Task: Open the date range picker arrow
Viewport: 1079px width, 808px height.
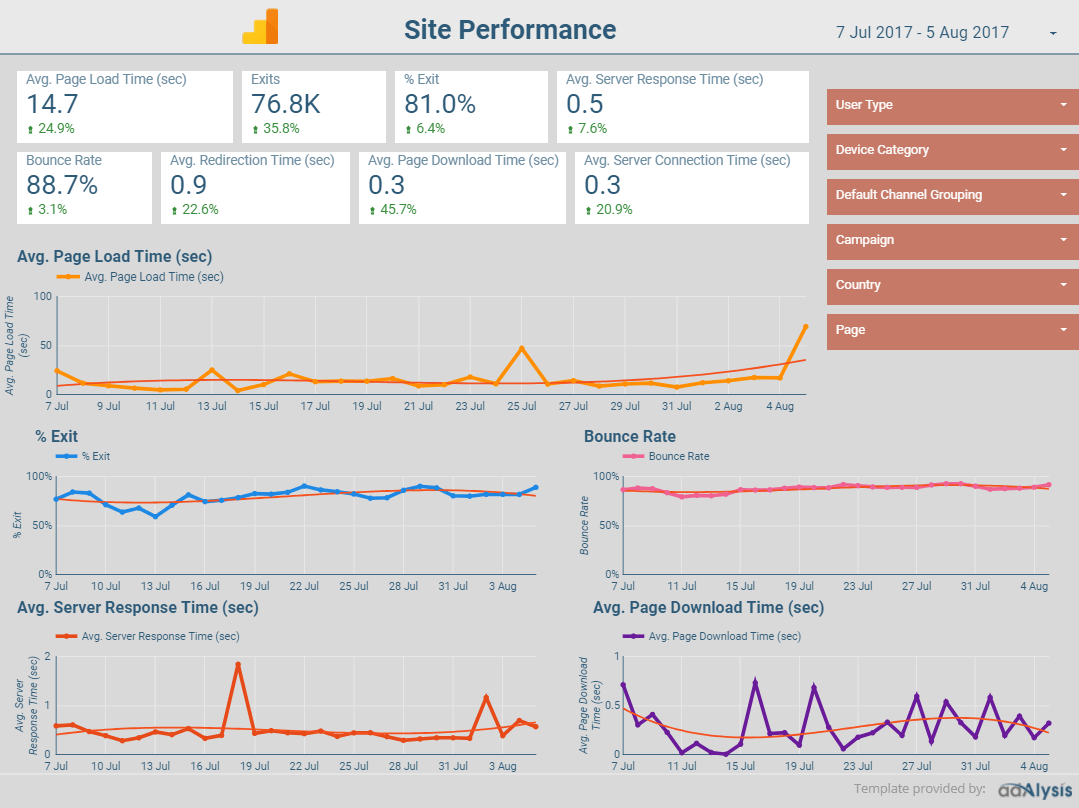Action: coord(1053,34)
